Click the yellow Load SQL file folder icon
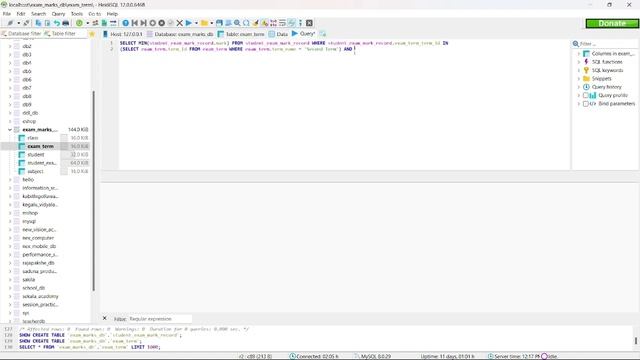Viewport: 640px width, 360px height. pos(204,23)
